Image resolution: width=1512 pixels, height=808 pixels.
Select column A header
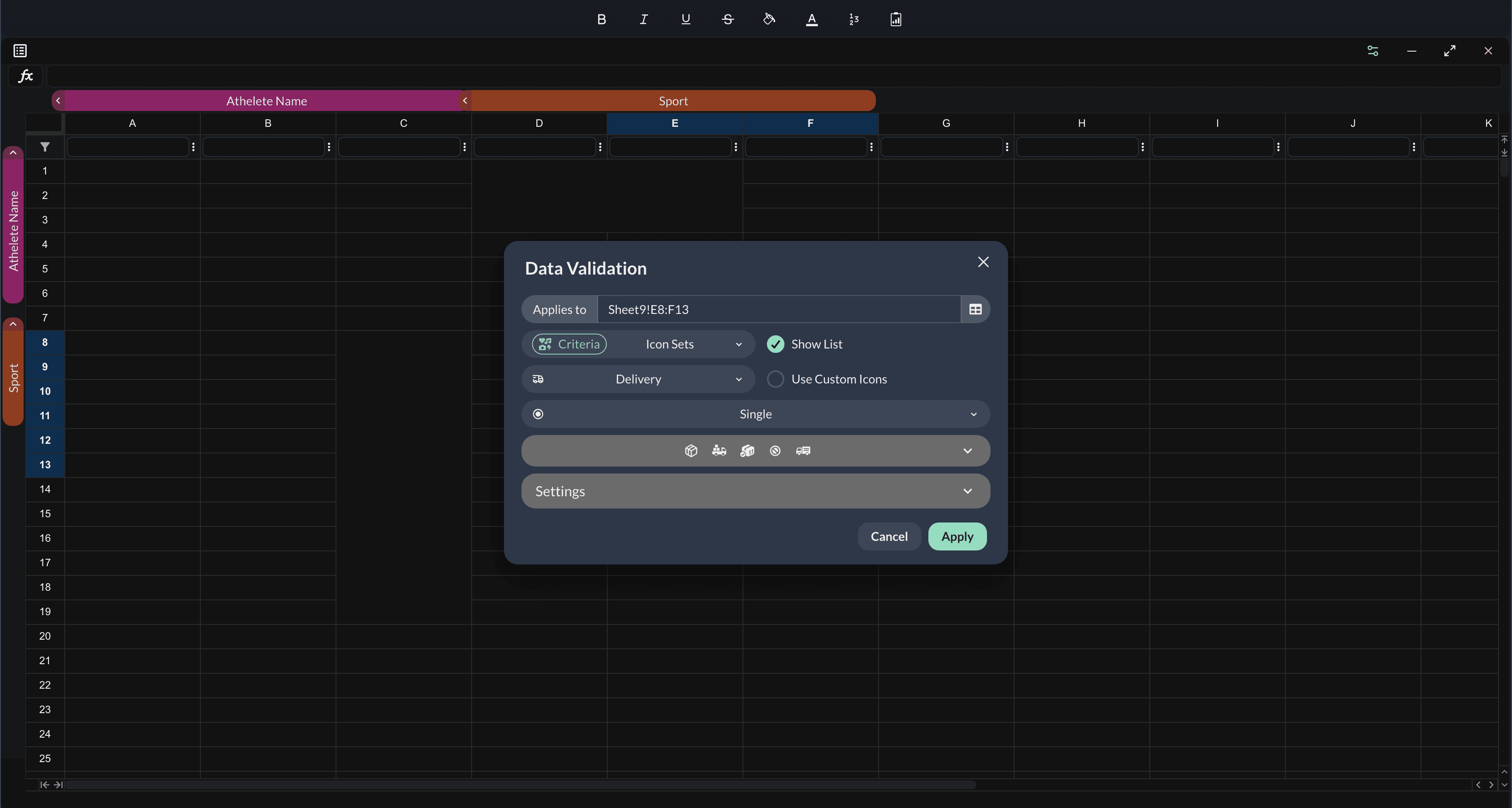132,123
